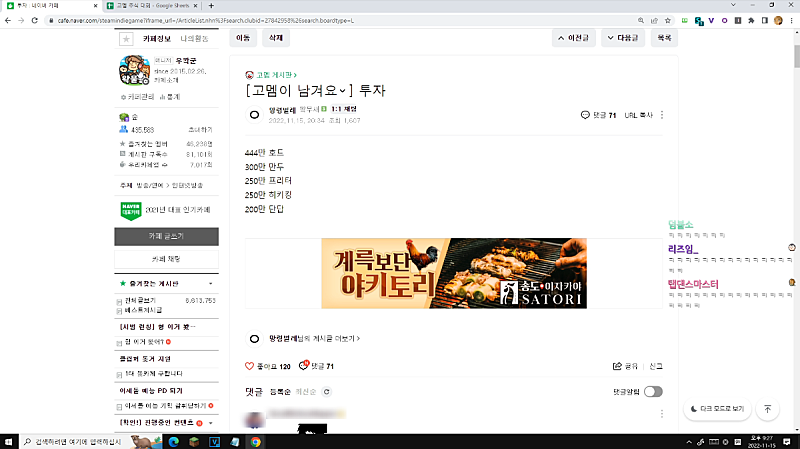
Task: Click the cafe profile image
Action: tap(134, 70)
